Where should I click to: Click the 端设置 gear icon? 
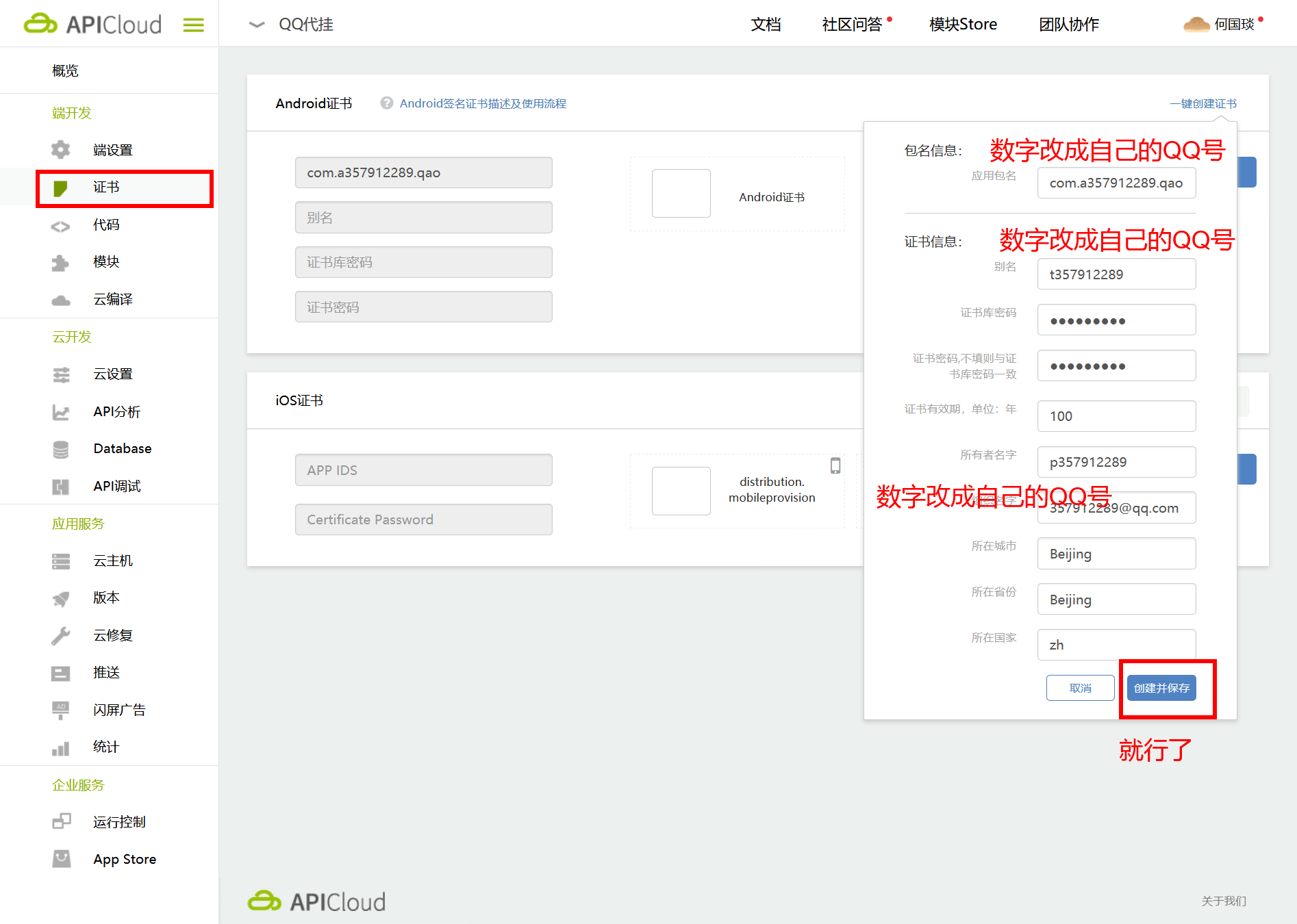[x=61, y=150]
